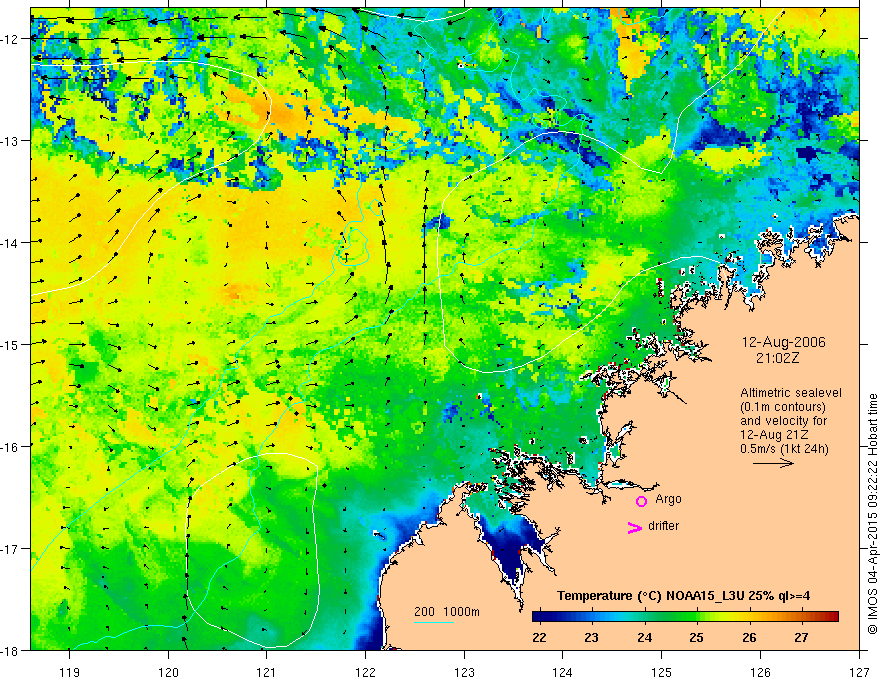Click latitude axis label -12
This screenshot has height=680, width=880.
[x=11, y=39]
